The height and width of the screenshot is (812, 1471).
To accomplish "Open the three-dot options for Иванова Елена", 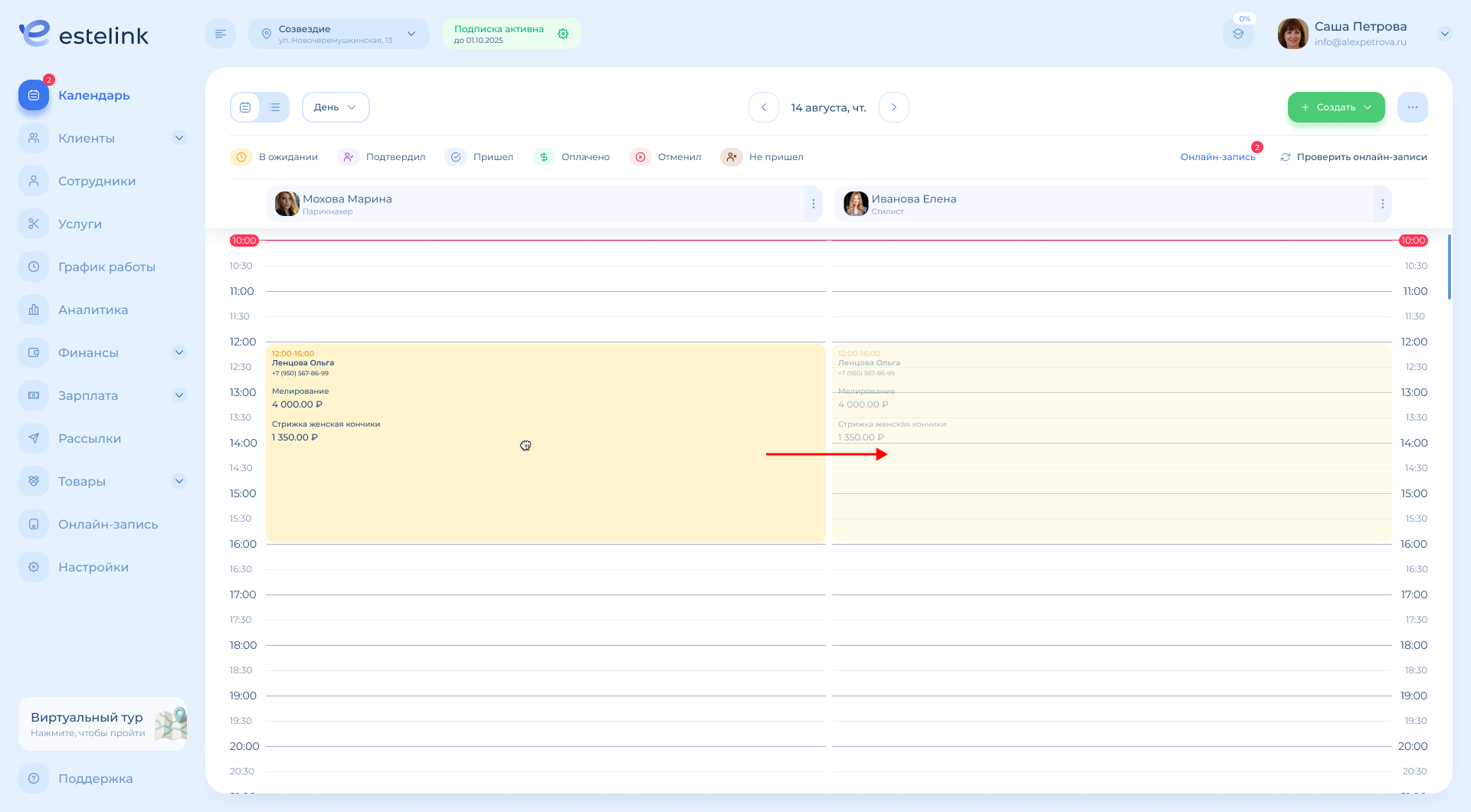I will click(x=1382, y=204).
